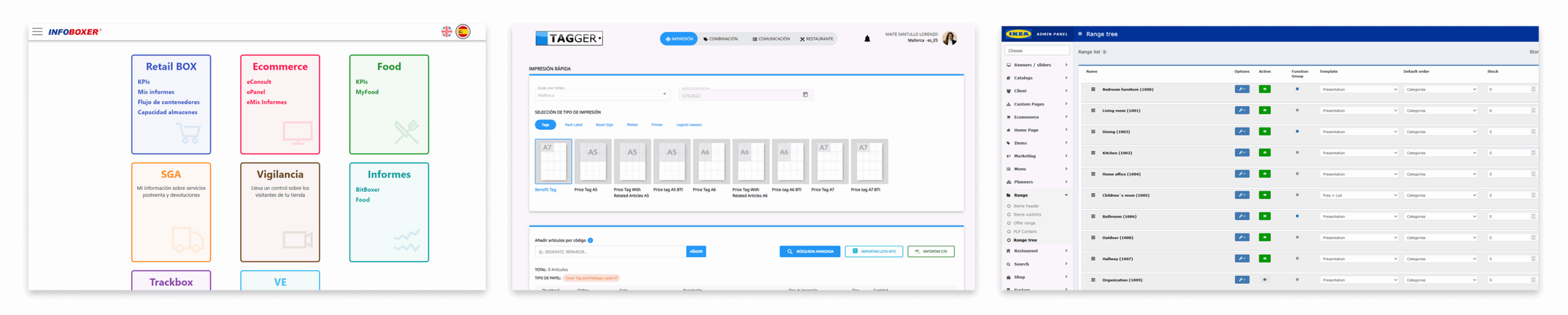Open Default order dropdown for Hallway (1007)
Screen dimensions: 1568x315
tap(1441, 259)
